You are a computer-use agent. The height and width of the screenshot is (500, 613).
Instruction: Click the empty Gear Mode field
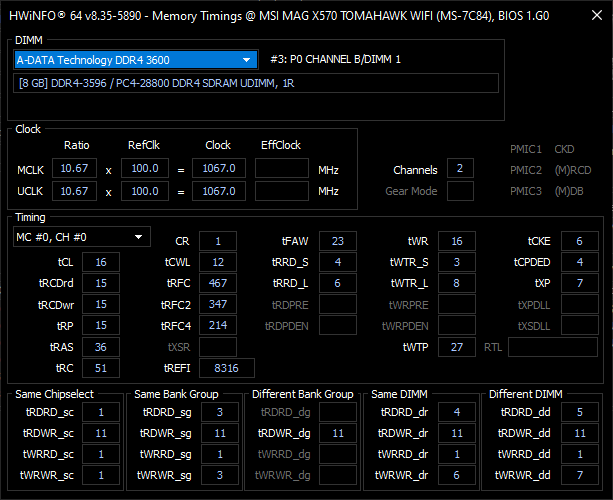[x=460, y=191]
